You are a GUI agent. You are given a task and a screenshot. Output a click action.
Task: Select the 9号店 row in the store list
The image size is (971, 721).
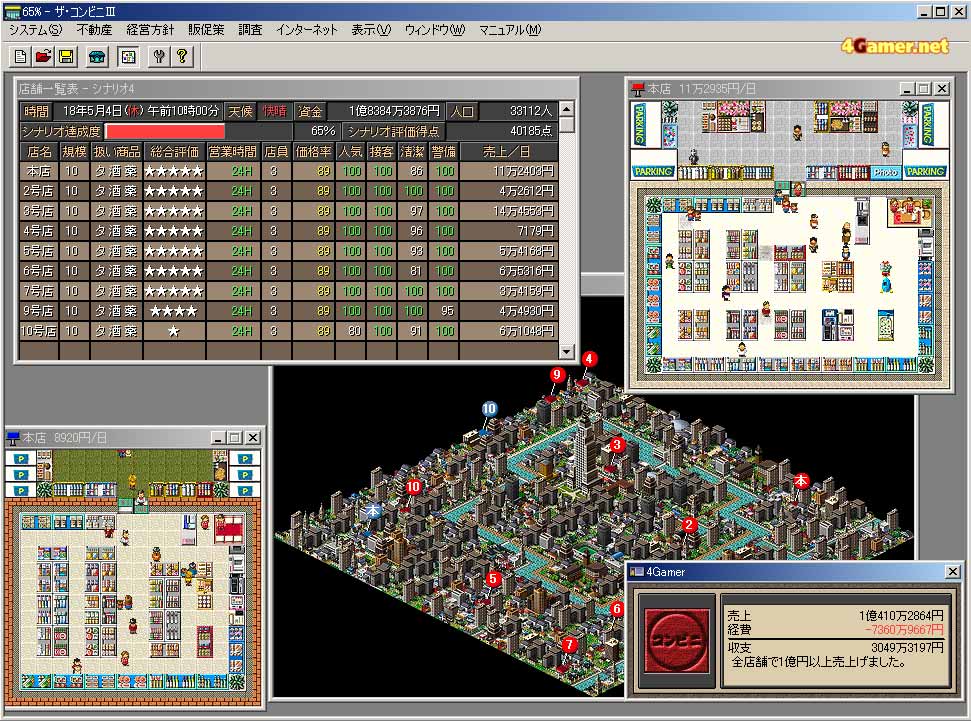click(x=289, y=311)
